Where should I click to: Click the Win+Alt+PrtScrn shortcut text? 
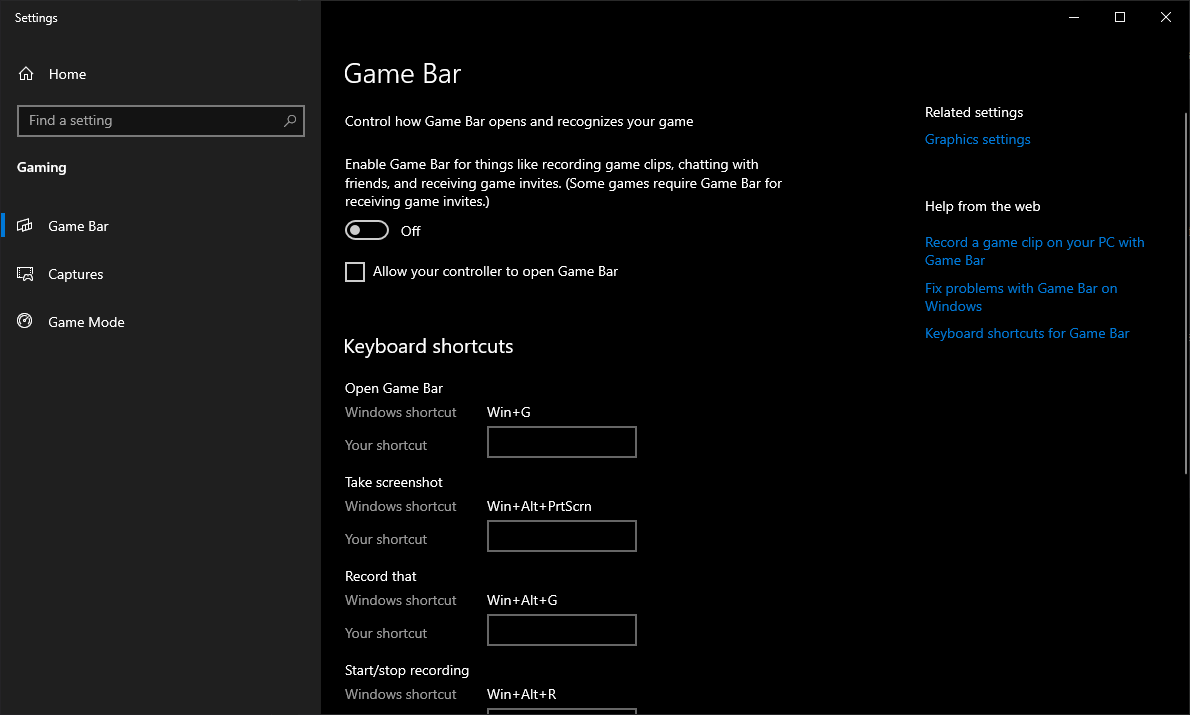(539, 506)
